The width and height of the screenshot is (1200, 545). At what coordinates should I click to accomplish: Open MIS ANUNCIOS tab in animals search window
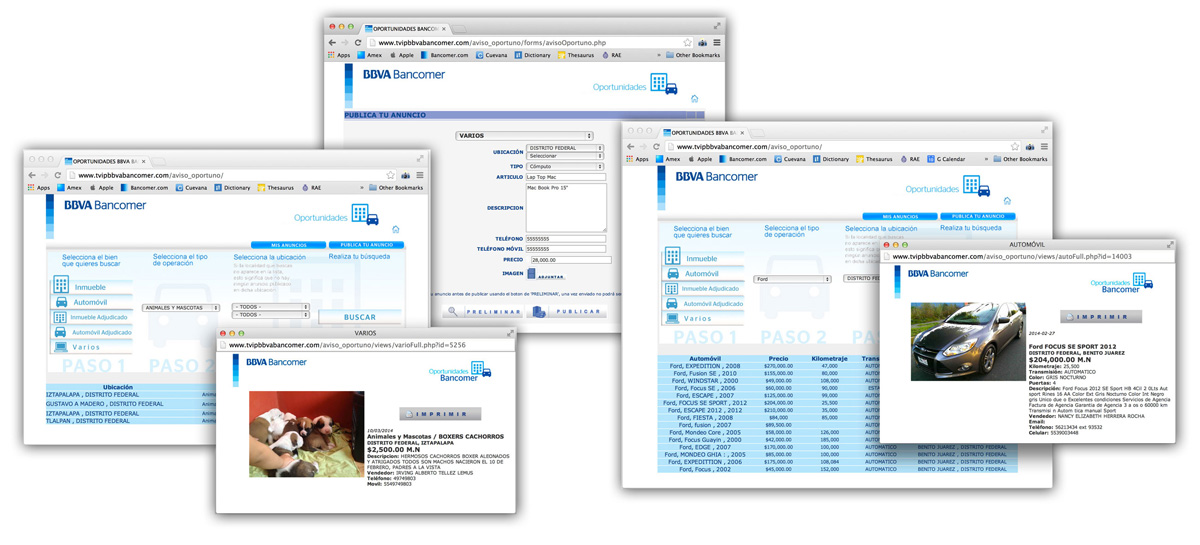(288, 245)
